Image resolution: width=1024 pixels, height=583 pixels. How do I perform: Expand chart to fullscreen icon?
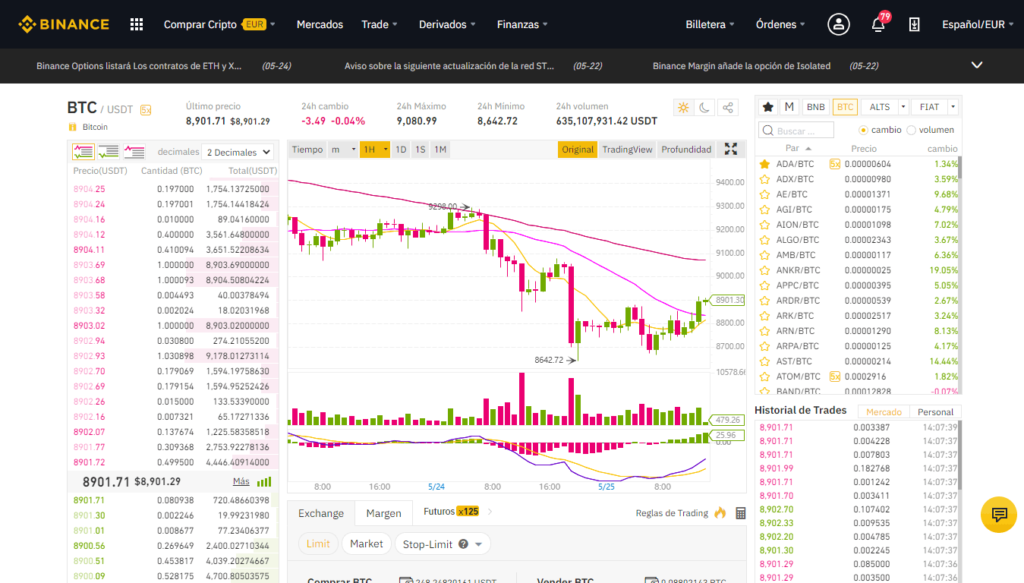tap(731, 150)
